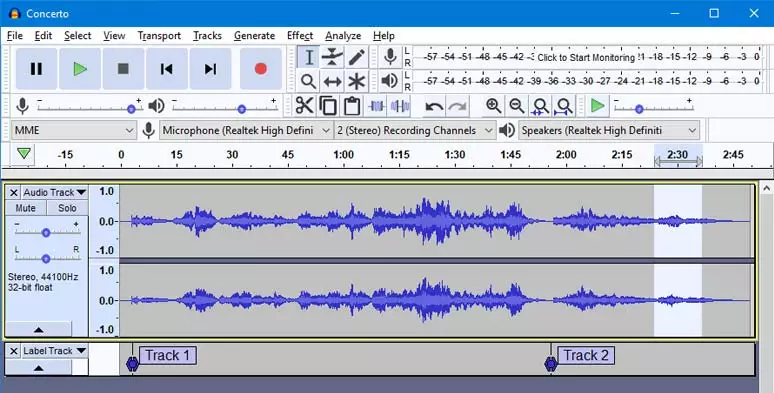Start playback with the green Play button
Viewport: 774px width, 393px height.
(x=80, y=69)
